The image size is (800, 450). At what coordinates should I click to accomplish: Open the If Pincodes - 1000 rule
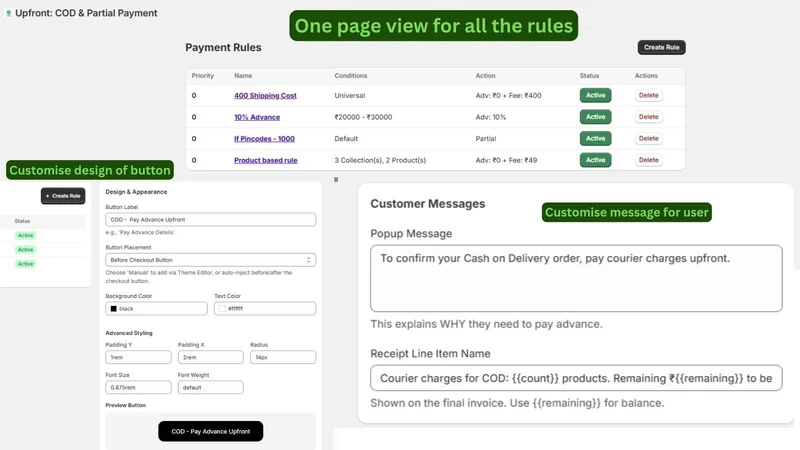pos(264,139)
